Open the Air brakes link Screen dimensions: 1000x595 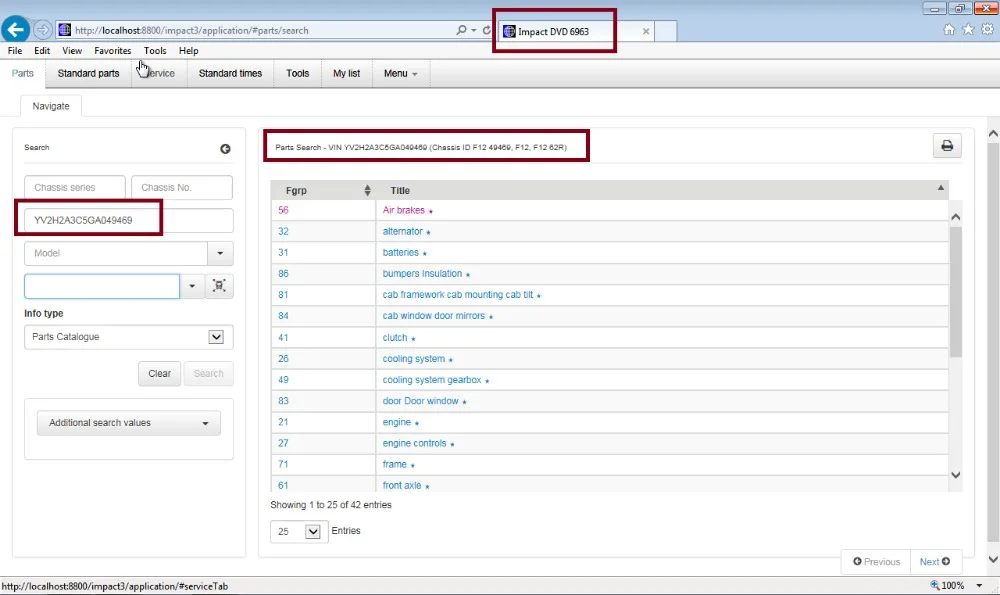(x=403, y=211)
